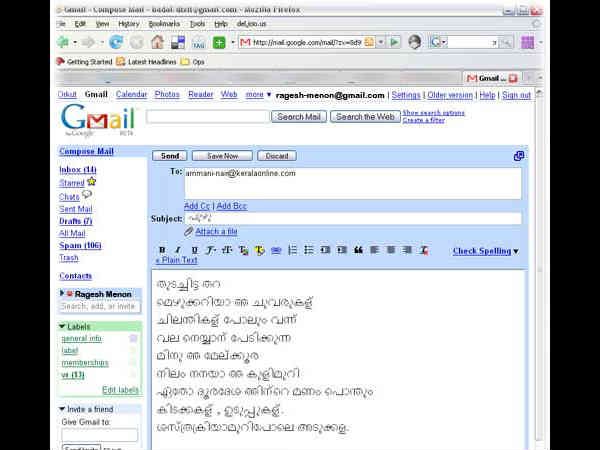Insert a hyperlink

click(276, 250)
